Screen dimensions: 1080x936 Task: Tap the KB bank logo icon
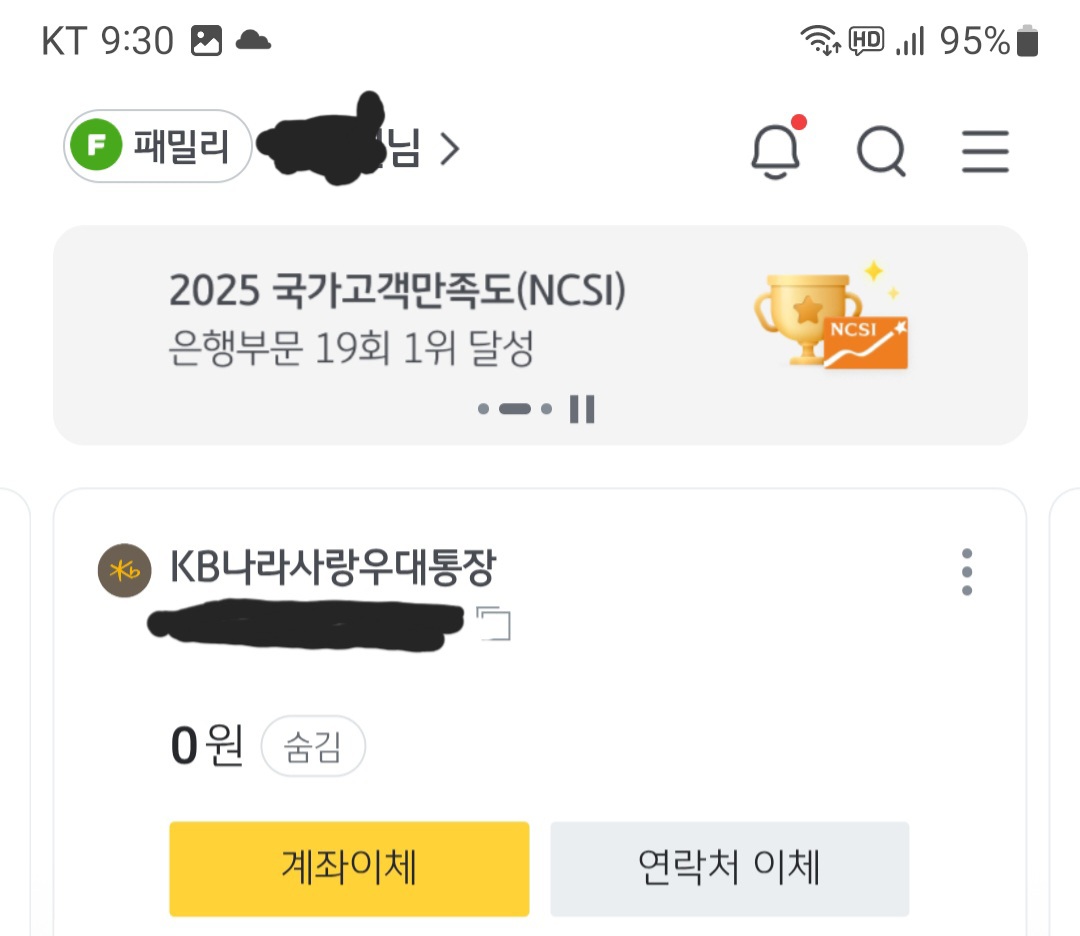[124, 570]
